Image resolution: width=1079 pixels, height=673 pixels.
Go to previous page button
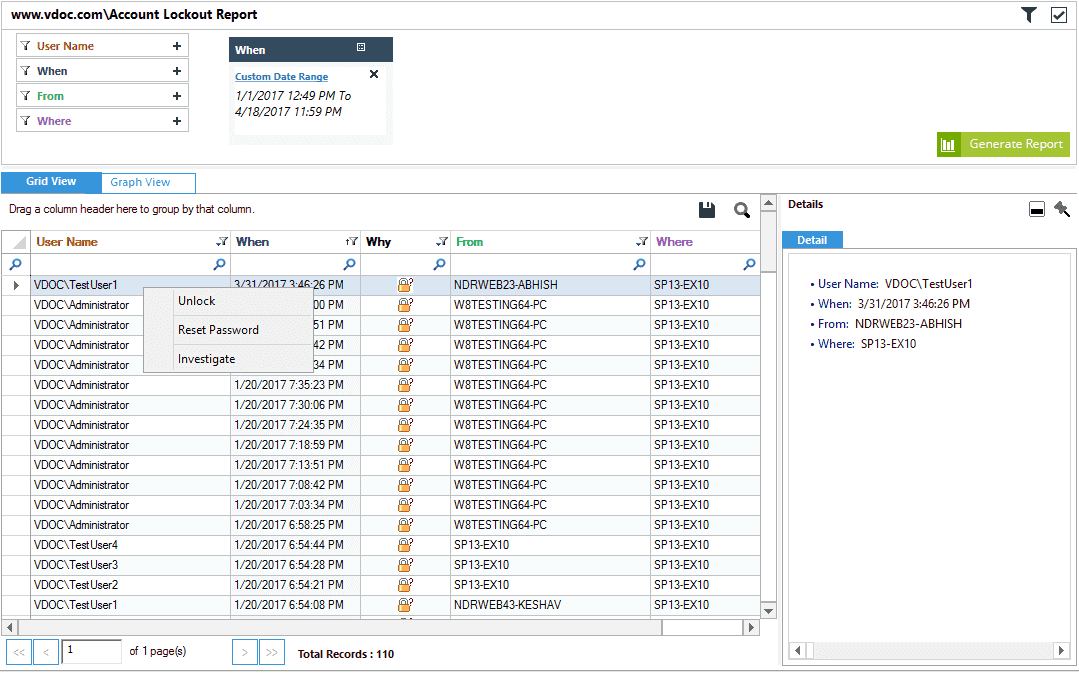(x=46, y=652)
